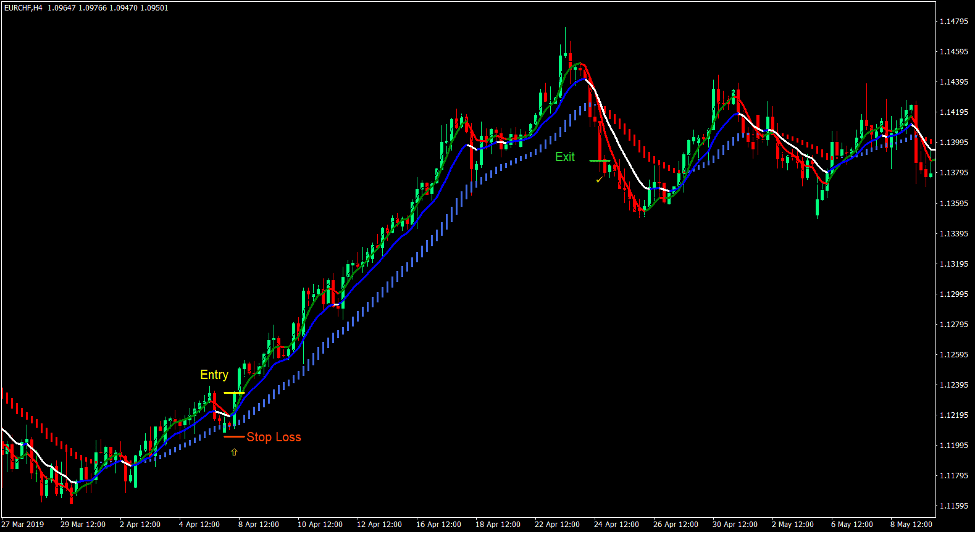Viewport: 977px width, 533px height.
Task: Select the orange Stop Loss level line
Action: click(234, 437)
